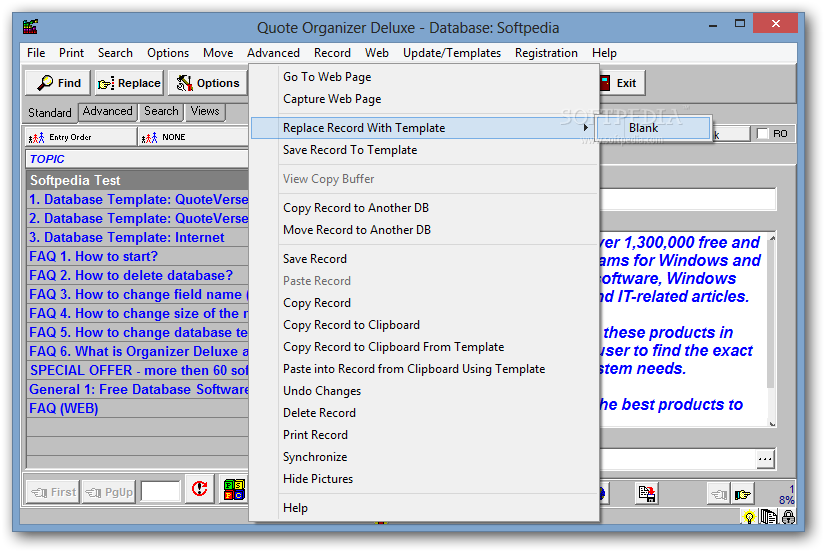
Task: Open the Advanced menu in menu bar
Action: 273,53
